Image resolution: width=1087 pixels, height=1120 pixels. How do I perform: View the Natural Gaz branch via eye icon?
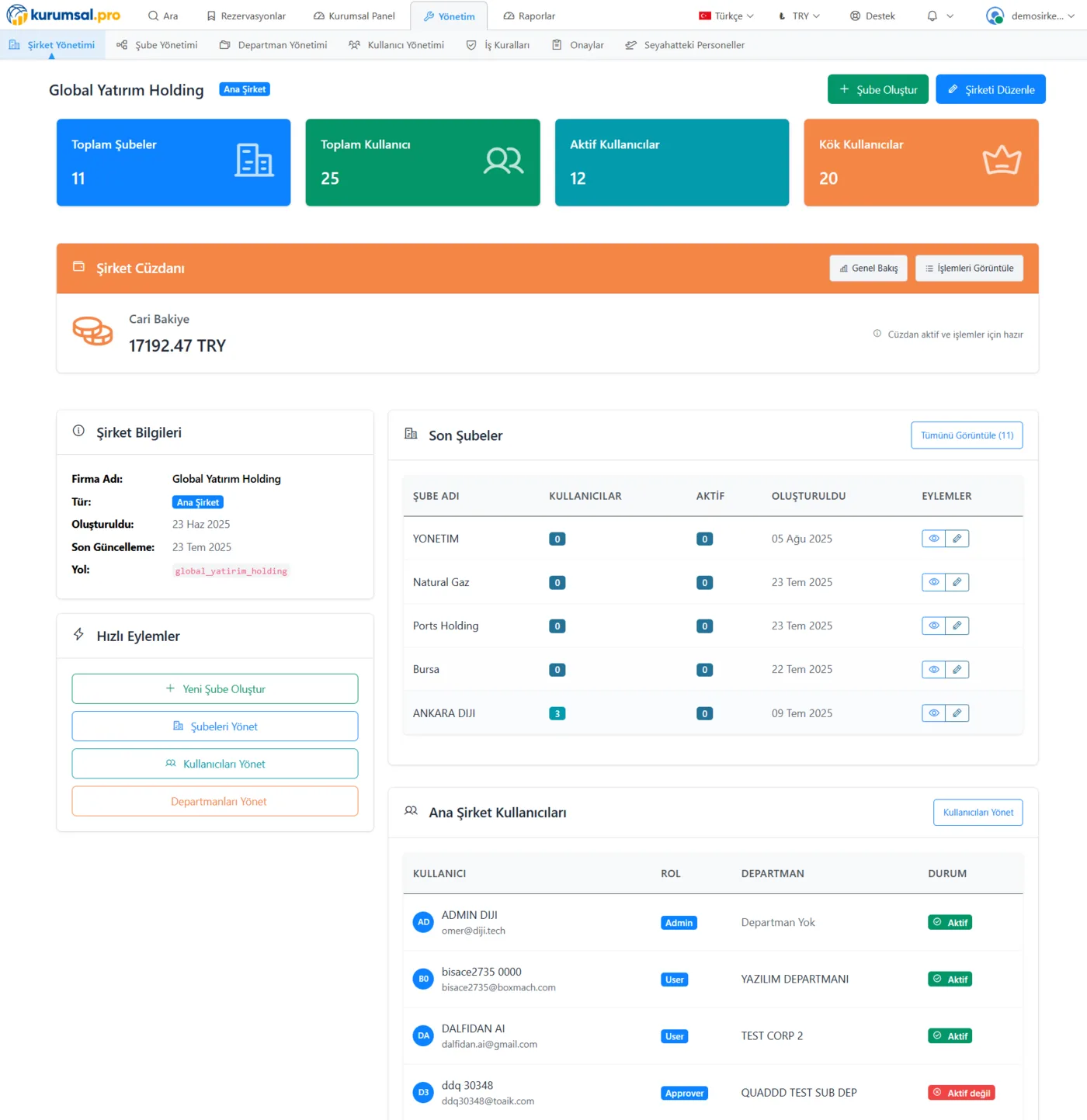pos(933,582)
